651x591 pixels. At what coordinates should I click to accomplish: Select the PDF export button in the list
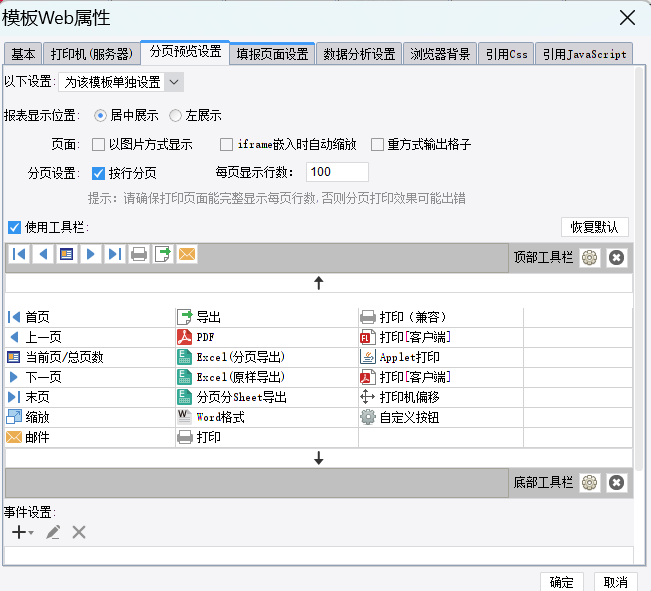pos(267,337)
